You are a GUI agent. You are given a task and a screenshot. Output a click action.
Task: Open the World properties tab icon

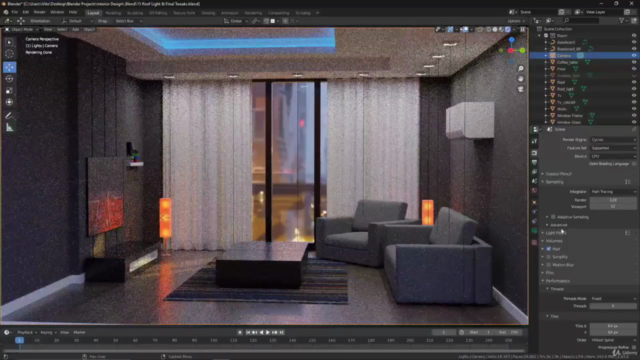(x=534, y=191)
